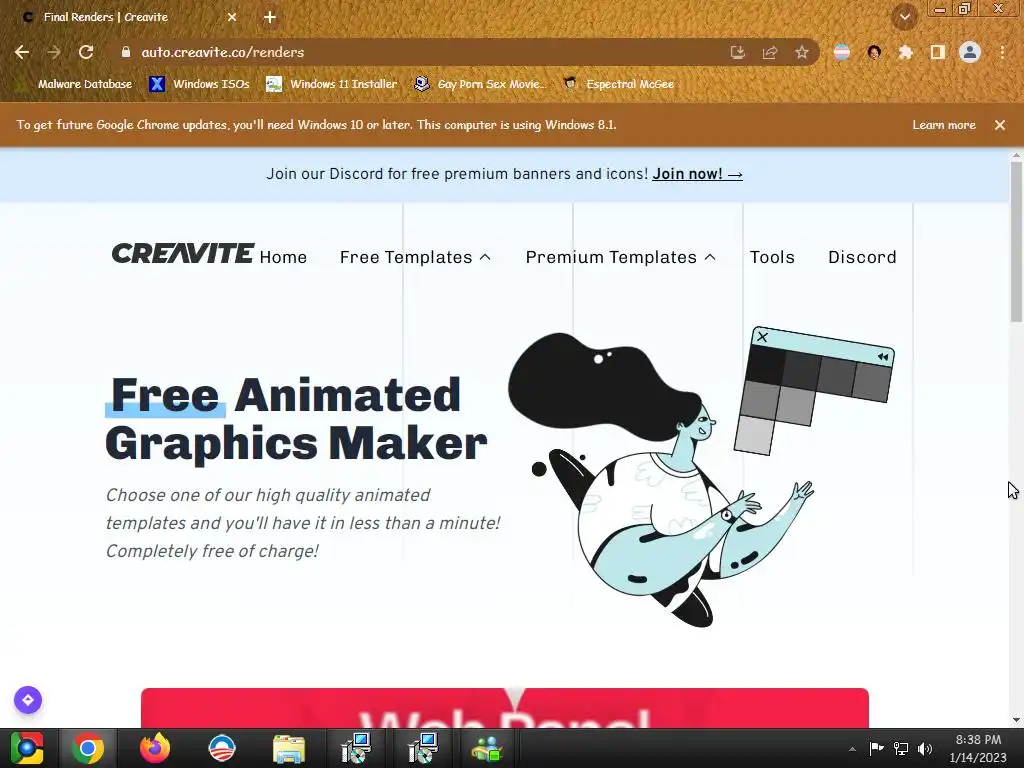Click the browser forward arrow
Screen dimensions: 1024x768
click(x=54, y=52)
